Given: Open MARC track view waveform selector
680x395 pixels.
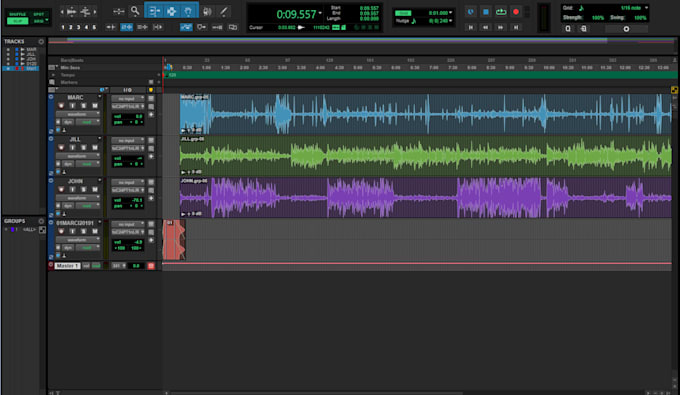Looking at the screenshot, I should tap(78, 114).
